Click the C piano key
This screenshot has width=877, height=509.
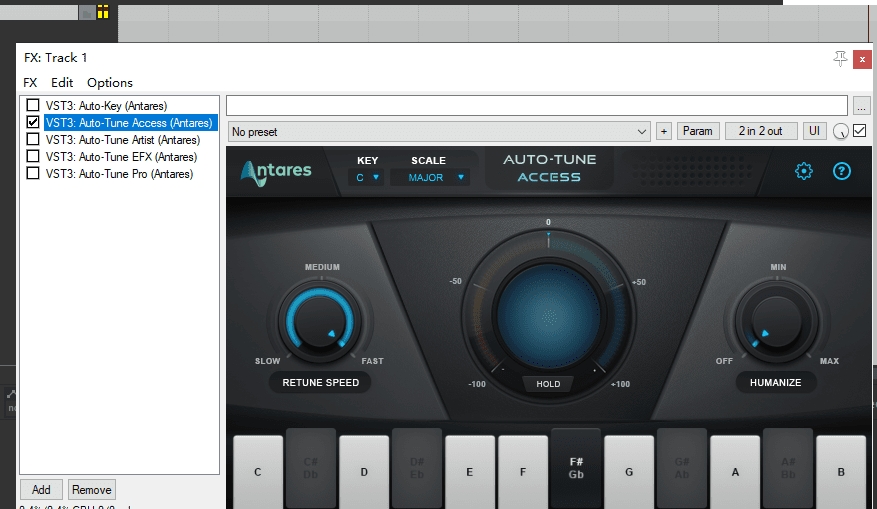[x=258, y=472]
